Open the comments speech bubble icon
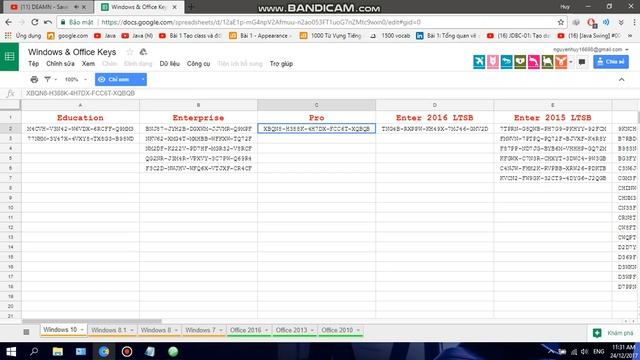The width and height of the screenshot is (640, 360). tap(582, 62)
